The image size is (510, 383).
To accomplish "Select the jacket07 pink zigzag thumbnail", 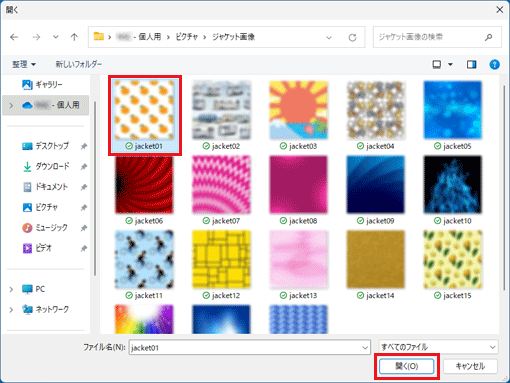I will pyautogui.click(x=221, y=185).
